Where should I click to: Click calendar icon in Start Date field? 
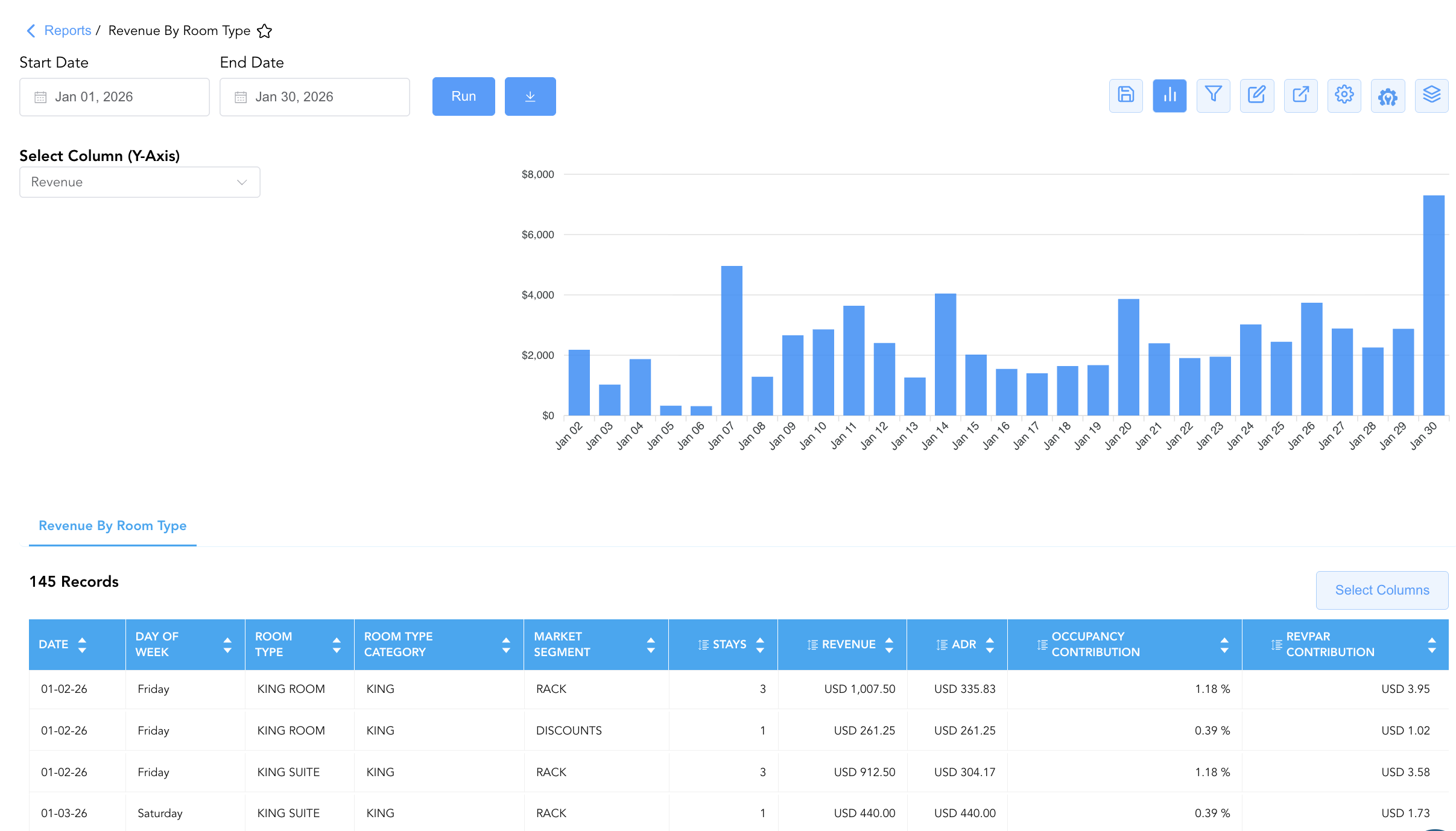click(x=40, y=97)
